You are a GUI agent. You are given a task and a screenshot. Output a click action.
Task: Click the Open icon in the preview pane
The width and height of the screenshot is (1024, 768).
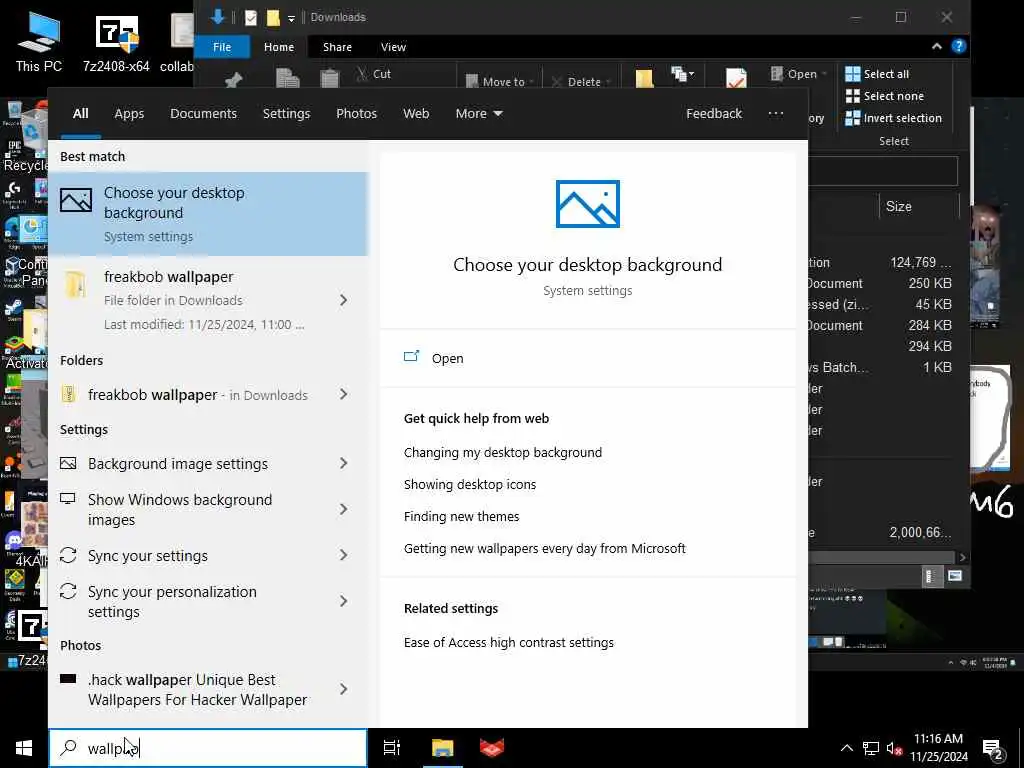[411, 357]
